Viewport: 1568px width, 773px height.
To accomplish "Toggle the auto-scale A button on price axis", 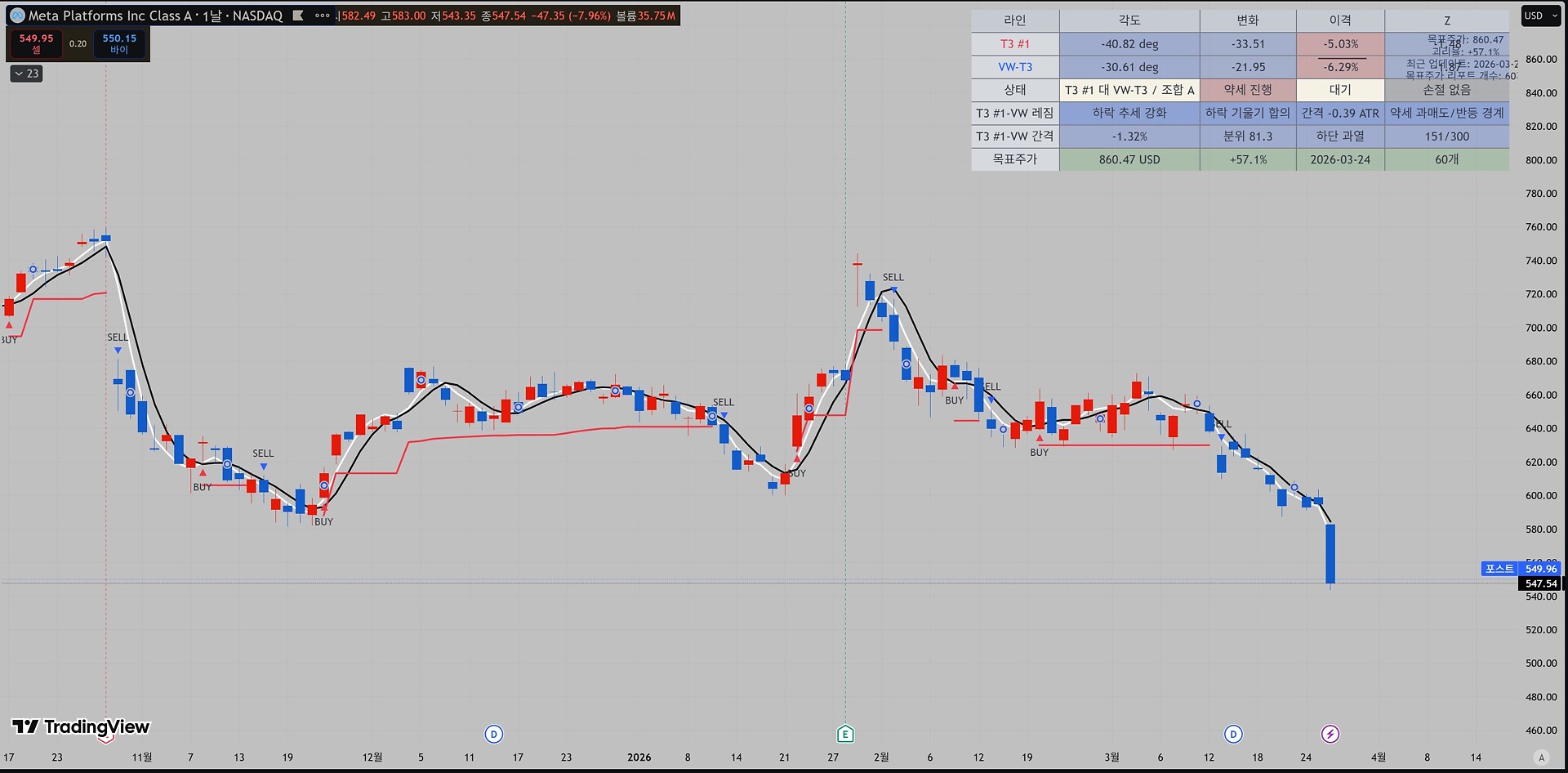I will pyautogui.click(x=1541, y=757).
